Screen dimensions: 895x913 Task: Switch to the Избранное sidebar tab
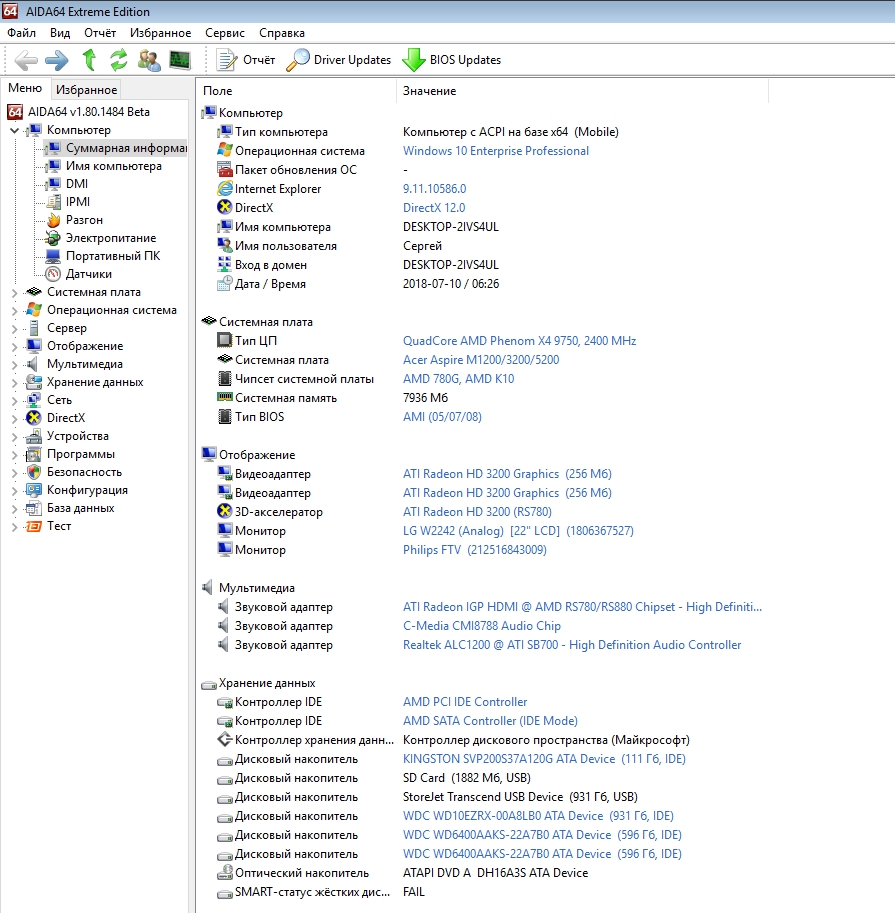point(86,90)
